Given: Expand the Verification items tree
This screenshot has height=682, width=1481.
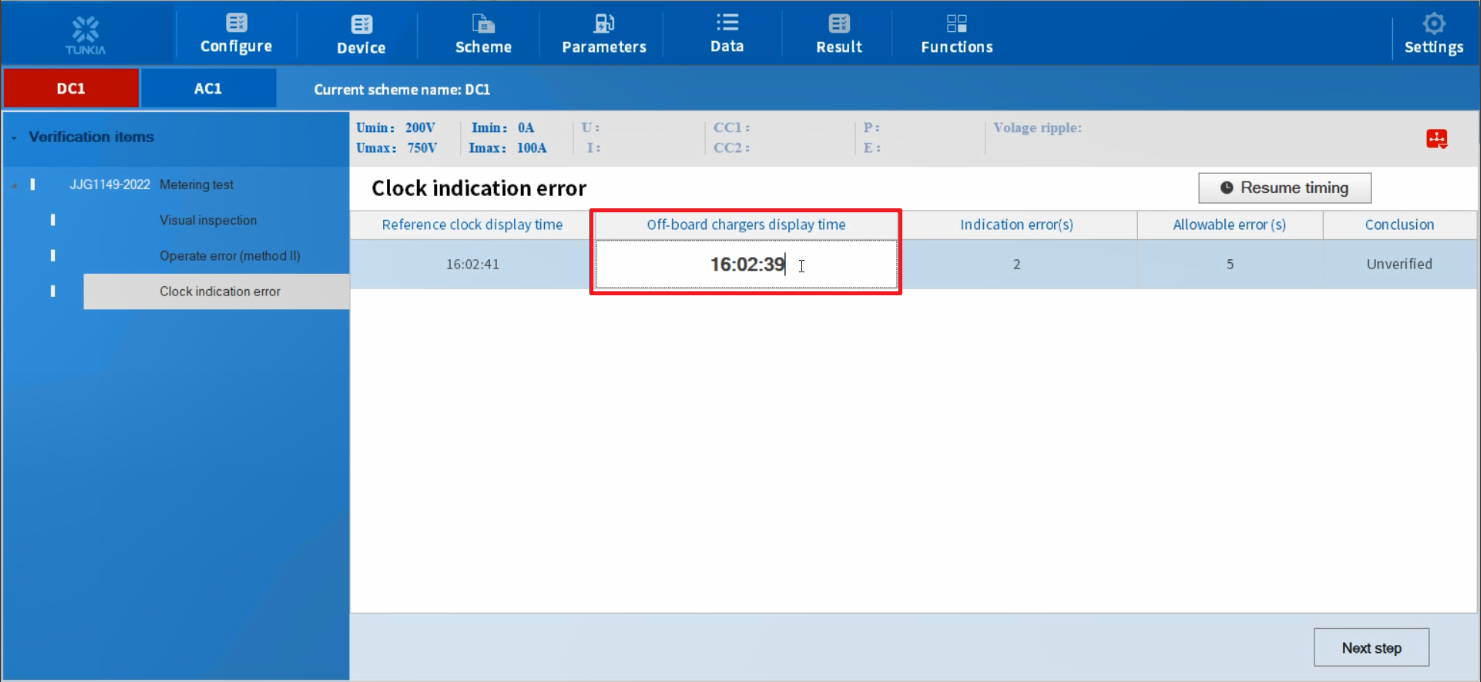Looking at the screenshot, I should (13, 137).
